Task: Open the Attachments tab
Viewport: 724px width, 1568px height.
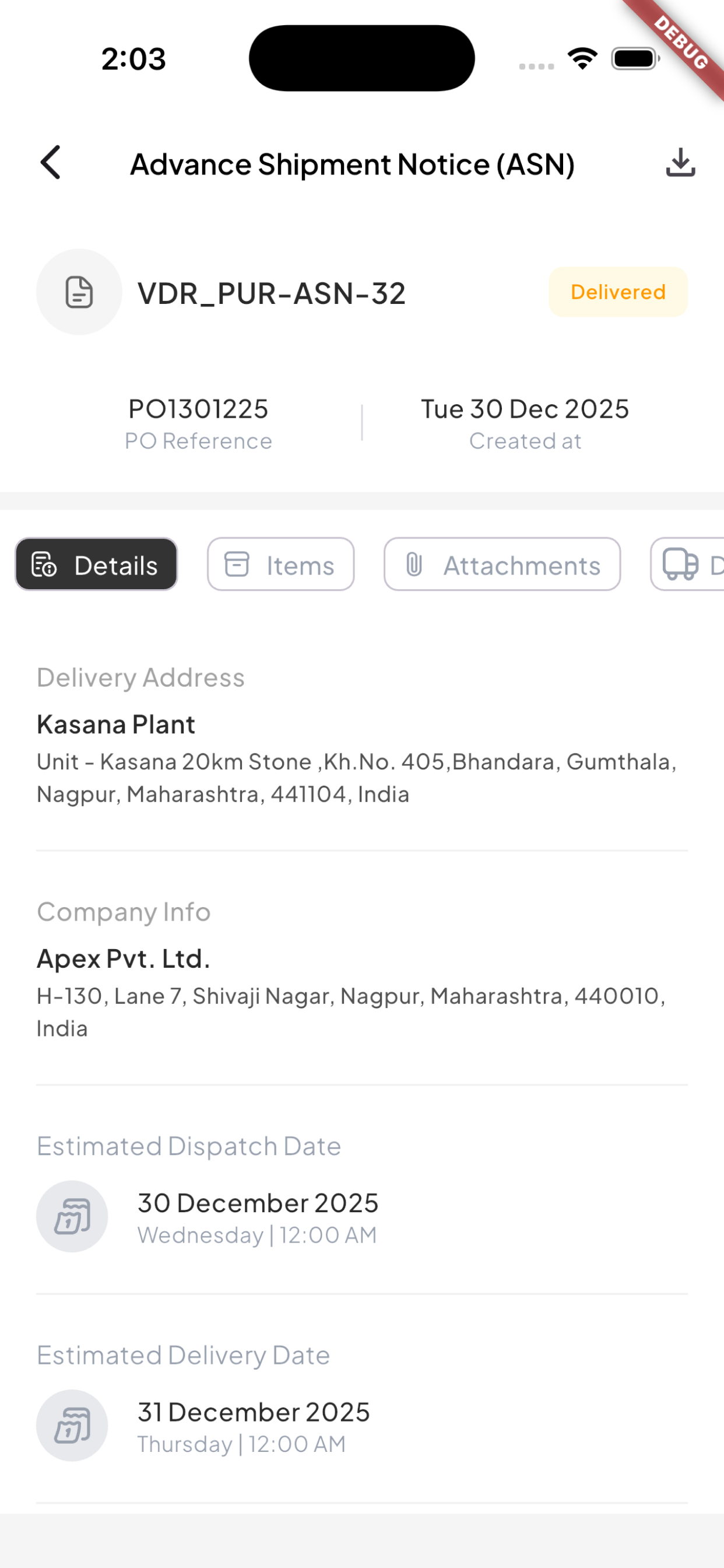Action: pyautogui.click(x=502, y=564)
